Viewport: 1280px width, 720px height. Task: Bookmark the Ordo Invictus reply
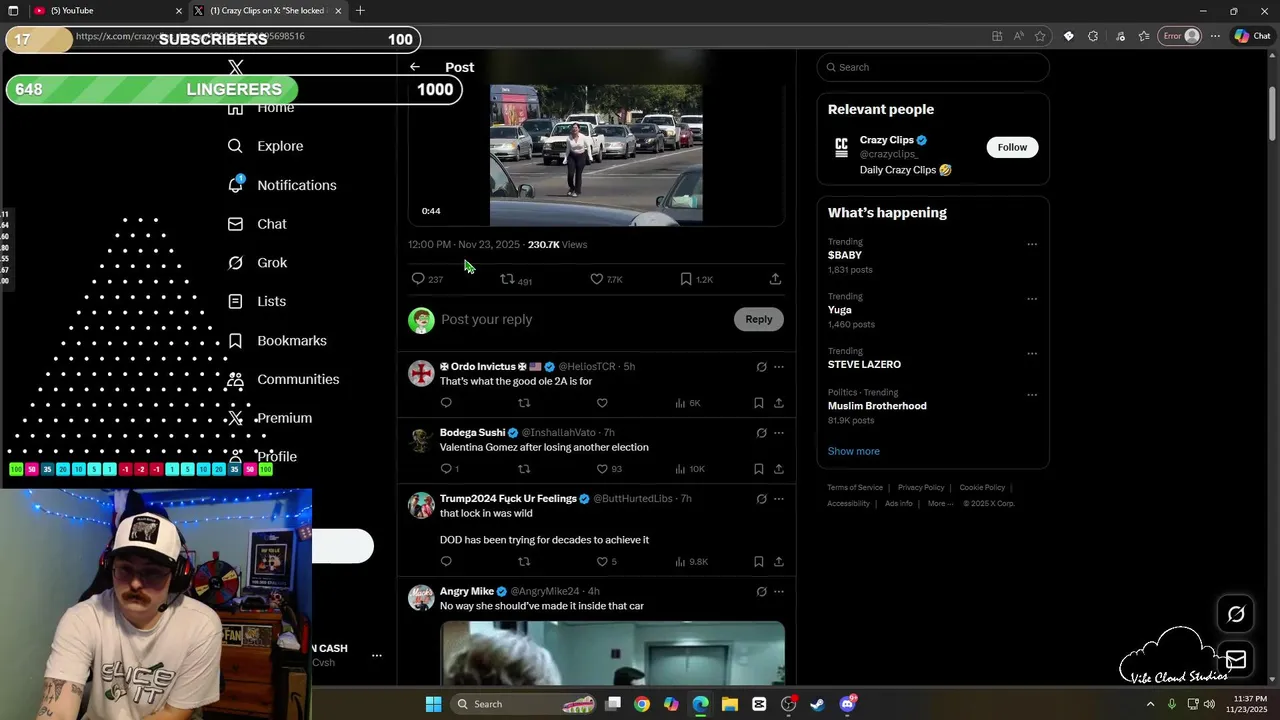[759, 403]
